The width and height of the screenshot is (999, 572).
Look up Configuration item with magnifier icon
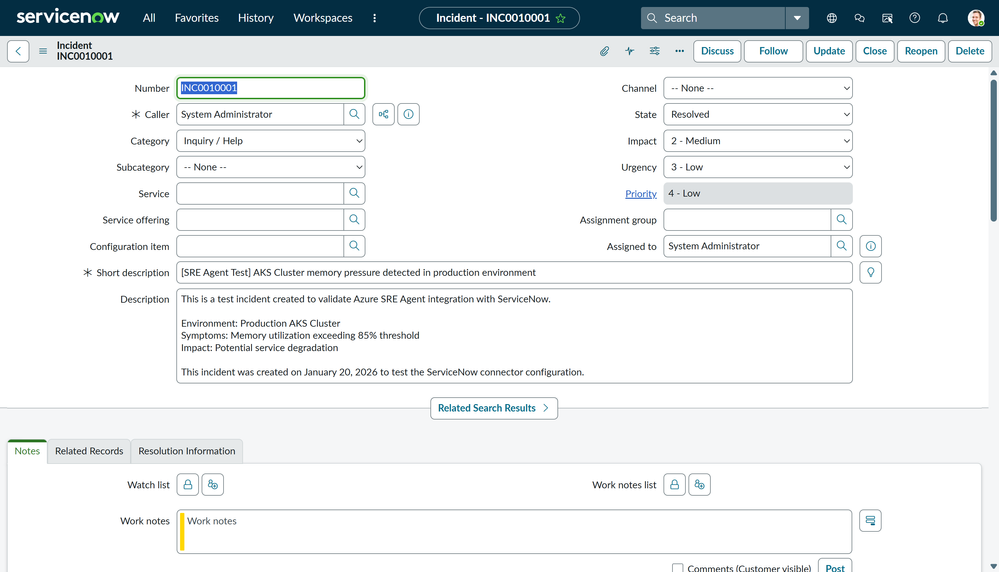pos(354,246)
